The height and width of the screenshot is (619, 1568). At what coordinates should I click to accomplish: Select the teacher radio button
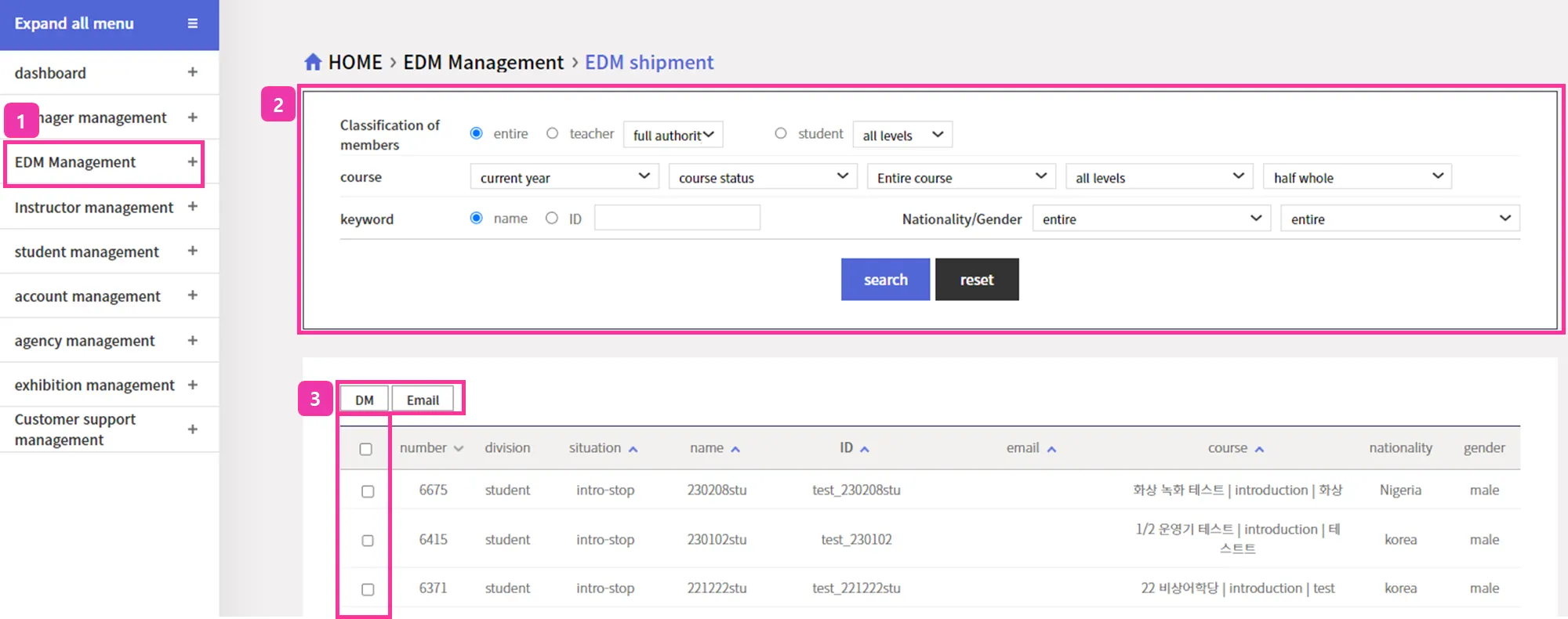[x=553, y=133]
